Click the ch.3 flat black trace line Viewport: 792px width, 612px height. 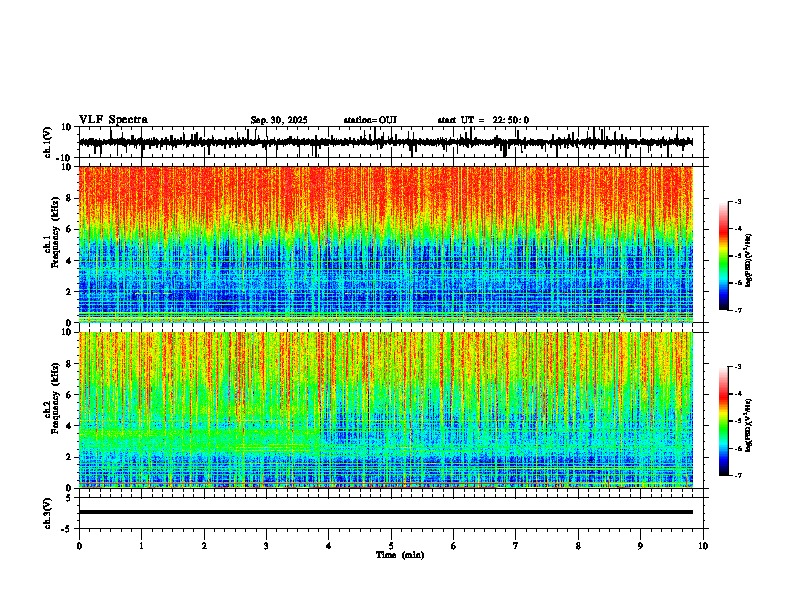(386, 512)
